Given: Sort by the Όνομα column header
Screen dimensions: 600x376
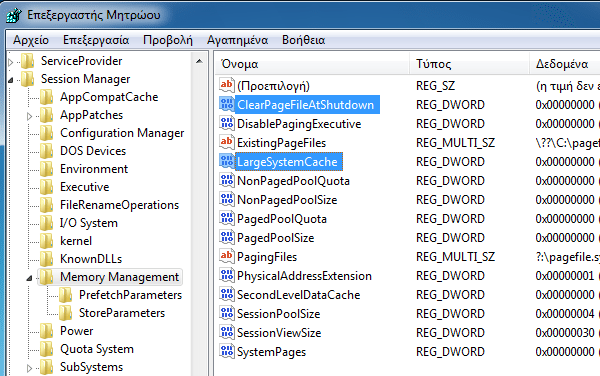Looking at the screenshot, I should (312, 64).
